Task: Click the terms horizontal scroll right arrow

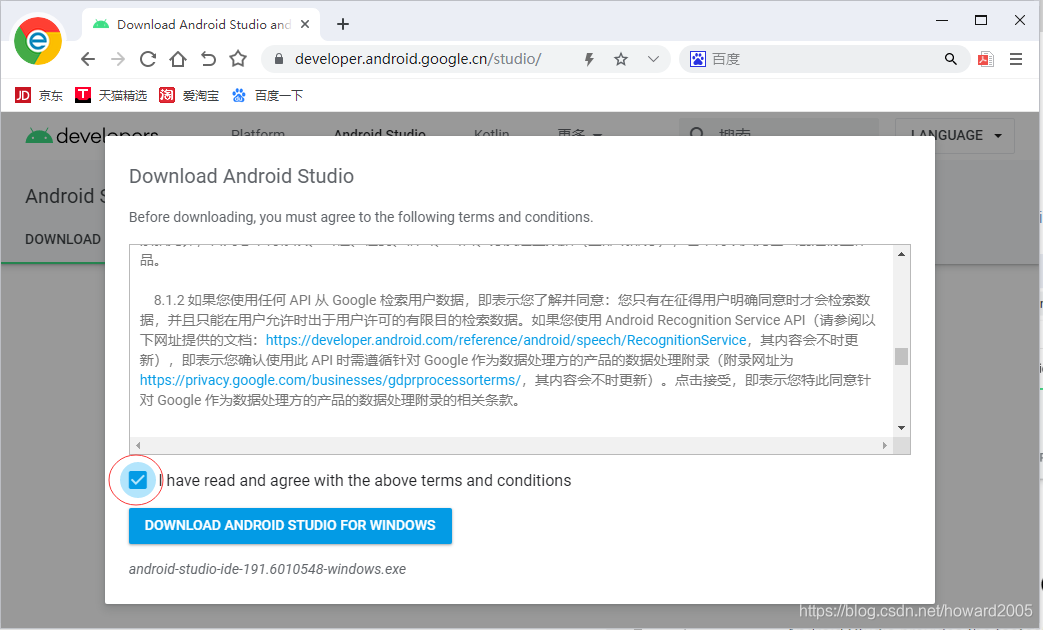Action: pyautogui.click(x=885, y=445)
